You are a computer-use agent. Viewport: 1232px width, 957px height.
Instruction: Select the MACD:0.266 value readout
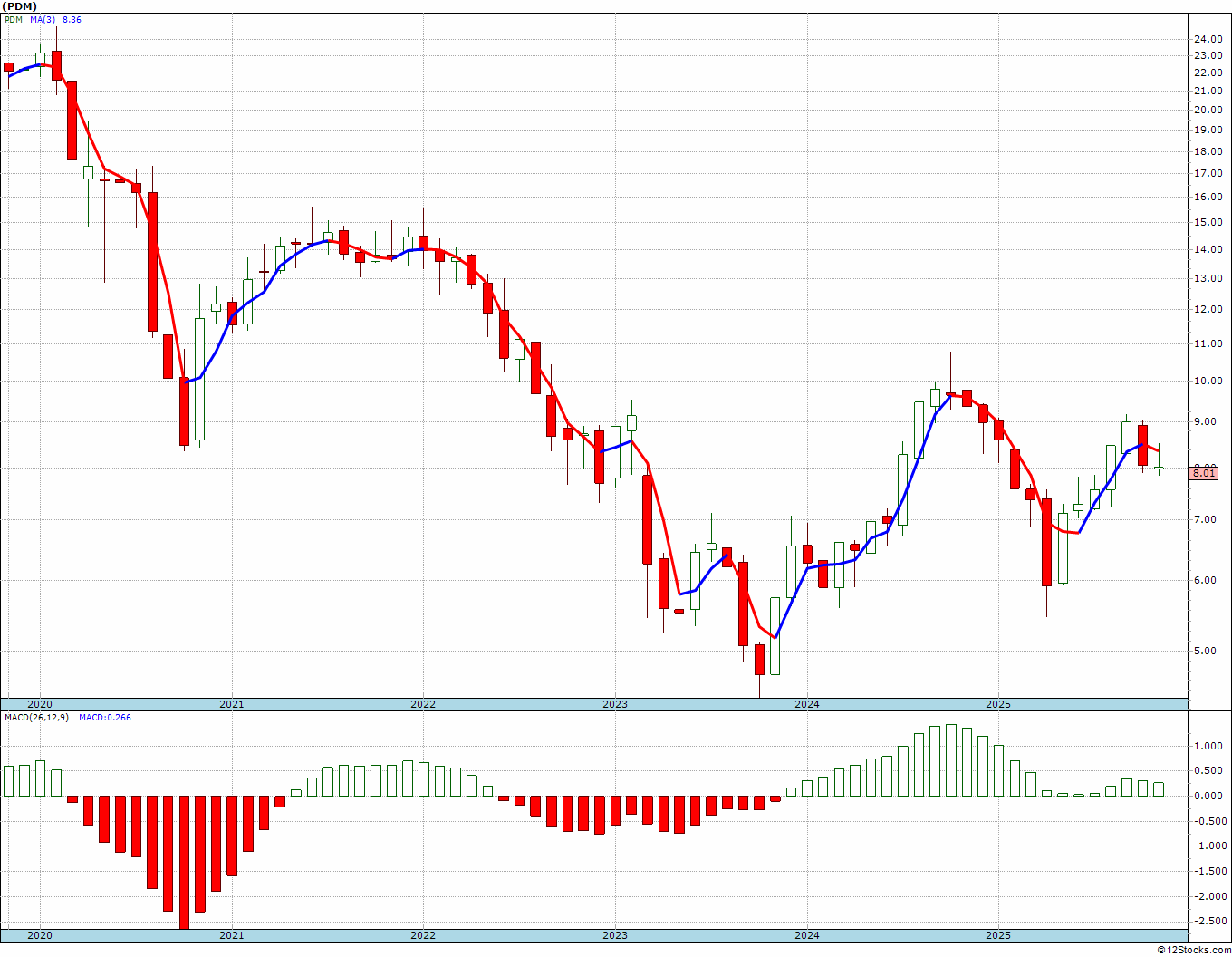coord(105,718)
